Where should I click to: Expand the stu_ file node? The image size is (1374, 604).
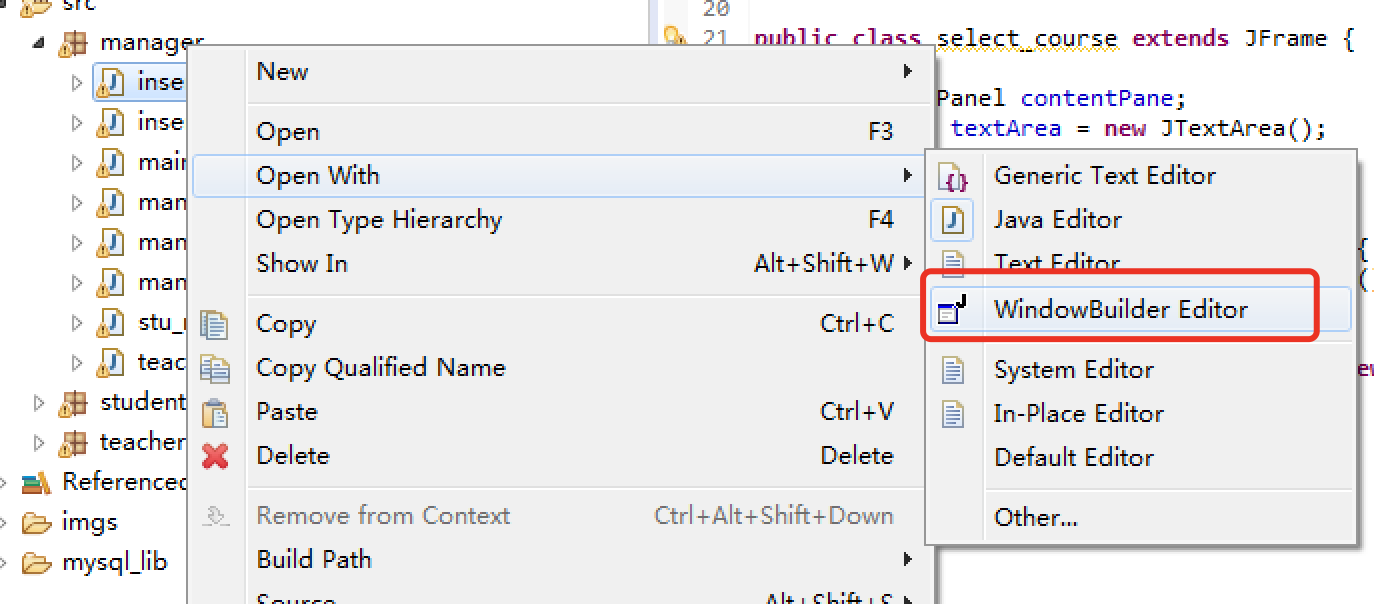coord(78,323)
